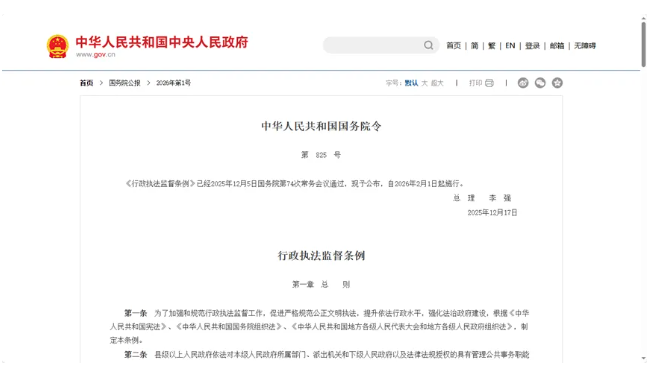Set font size to 默认

[411, 83]
